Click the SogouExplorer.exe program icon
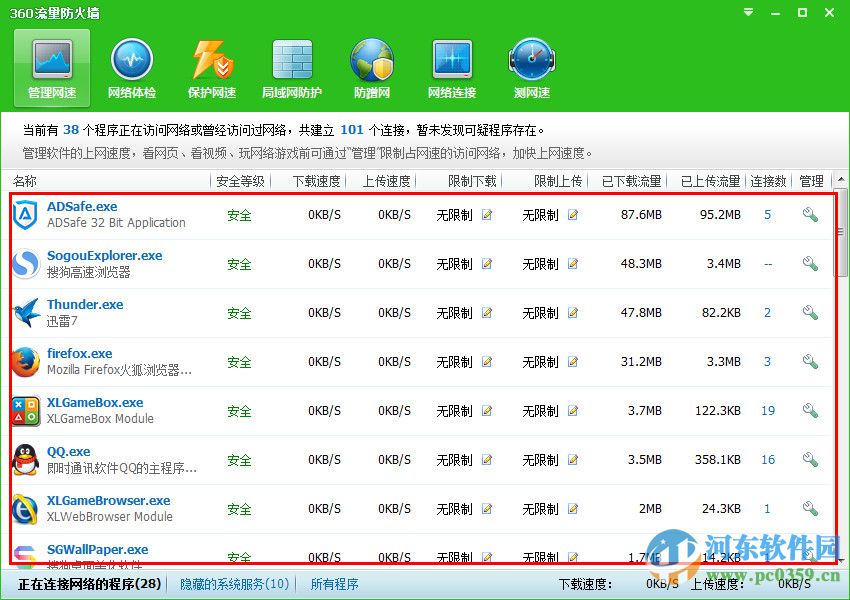The height and width of the screenshot is (600, 850). [25, 263]
